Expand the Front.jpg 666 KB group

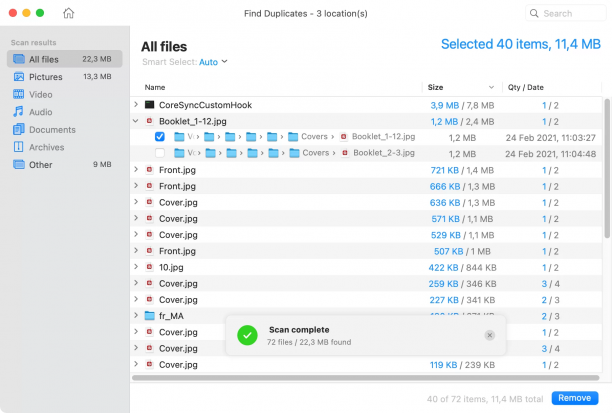[x=136, y=186]
